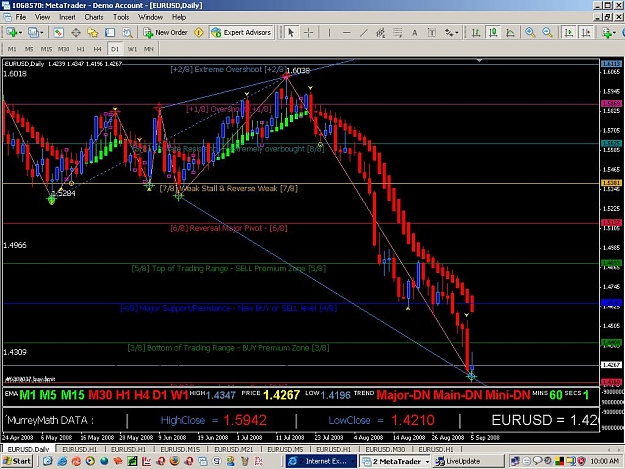625x469 pixels.
Task: Select the Fibonacci Retracement tool
Action: point(397,33)
